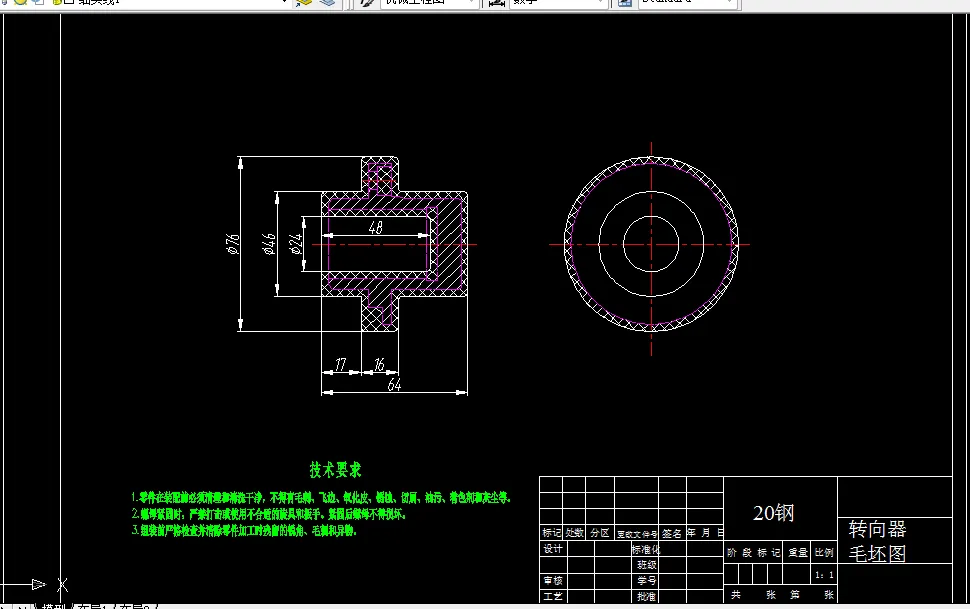This screenshot has height=609, width=970.
Task: Select the 17 dimension below the section view
Action: pyautogui.click(x=340, y=365)
